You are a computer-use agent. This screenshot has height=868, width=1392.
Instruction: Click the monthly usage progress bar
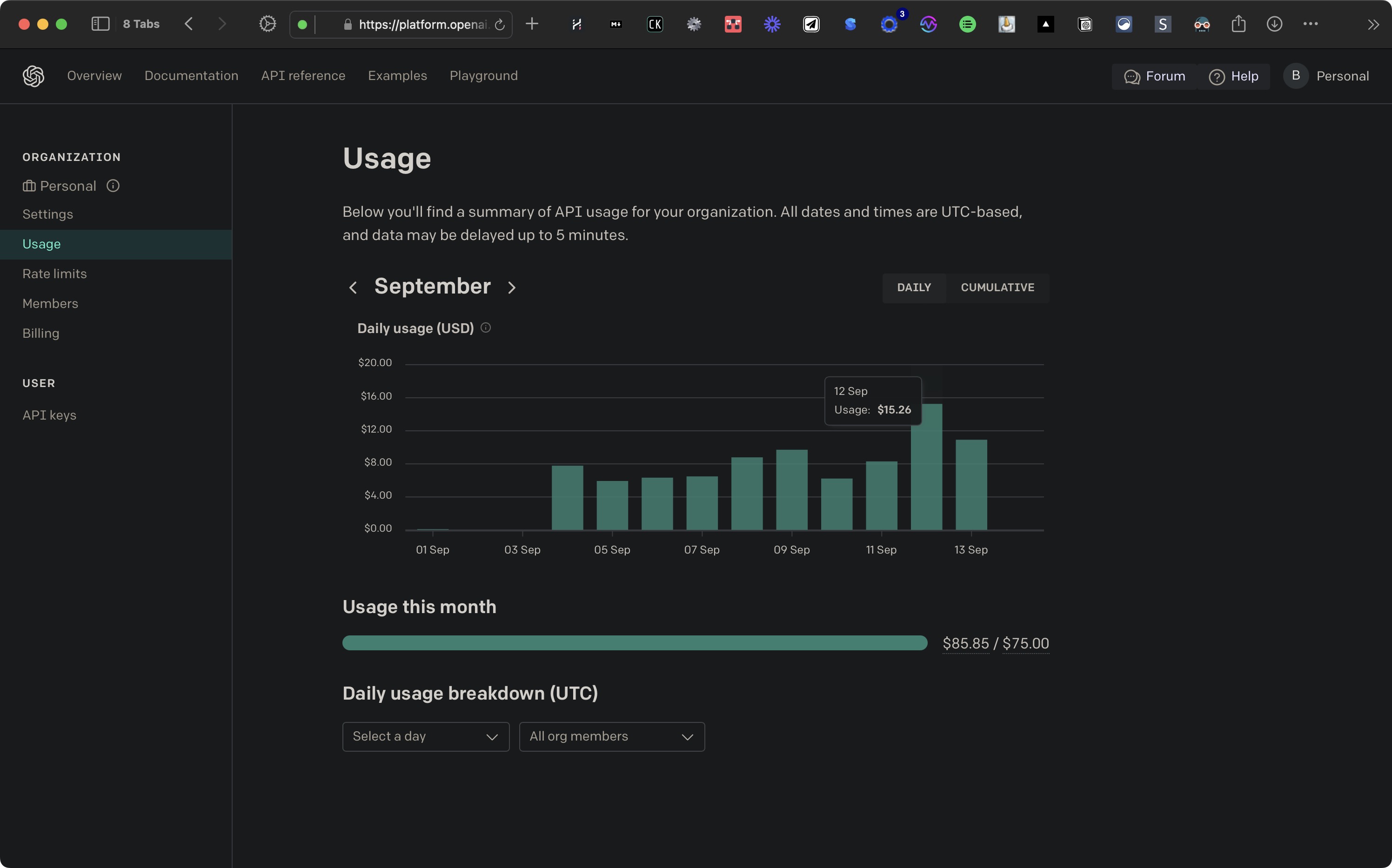[x=635, y=643]
